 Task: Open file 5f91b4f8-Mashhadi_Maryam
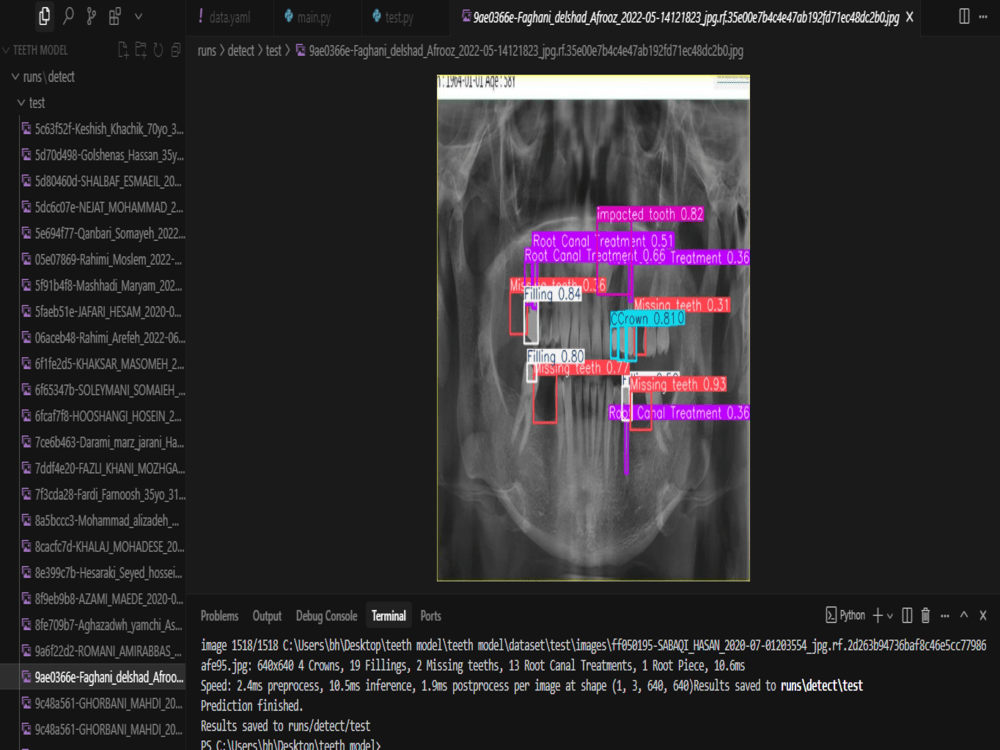(x=102, y=286)
